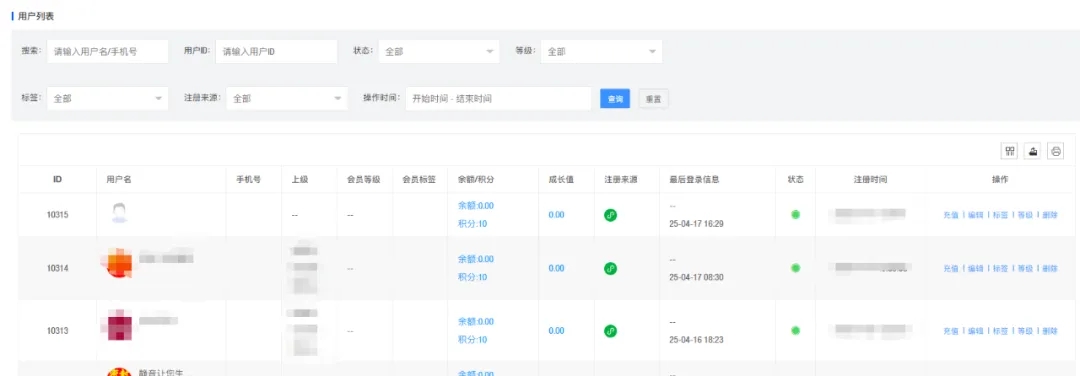This screenshot has height=376, width=1080.
Task: Click the green status dot for user 10315
Action: tap(796, 215)
